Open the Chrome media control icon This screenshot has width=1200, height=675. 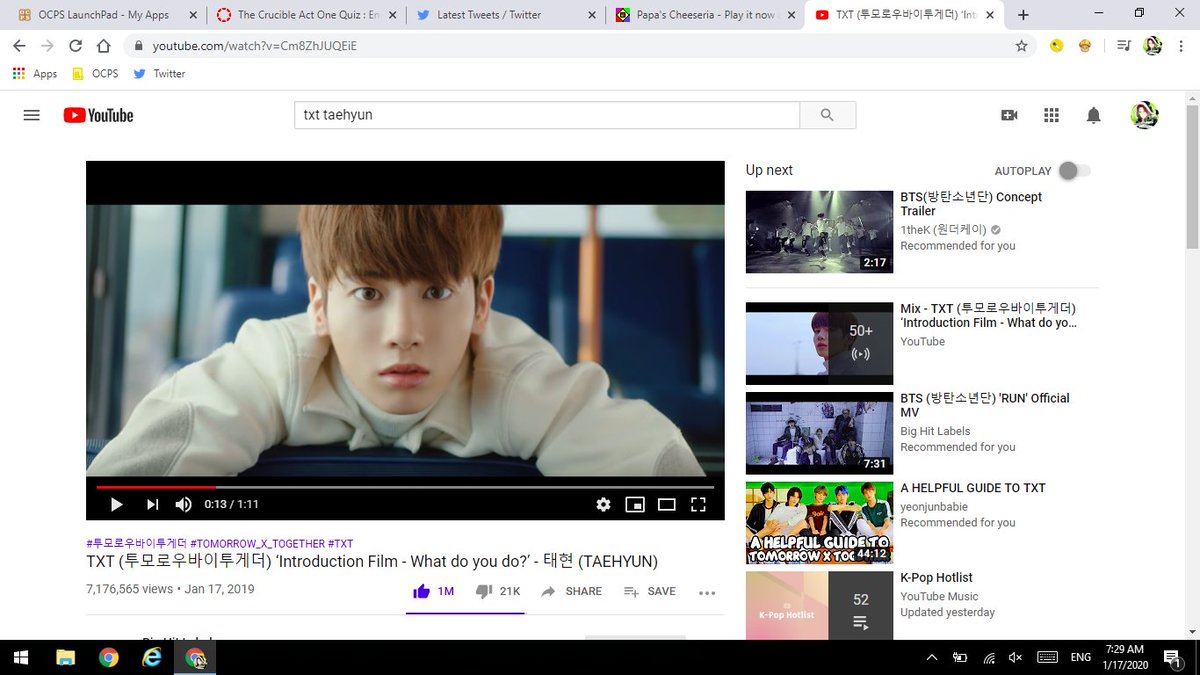pos(1123,46)
